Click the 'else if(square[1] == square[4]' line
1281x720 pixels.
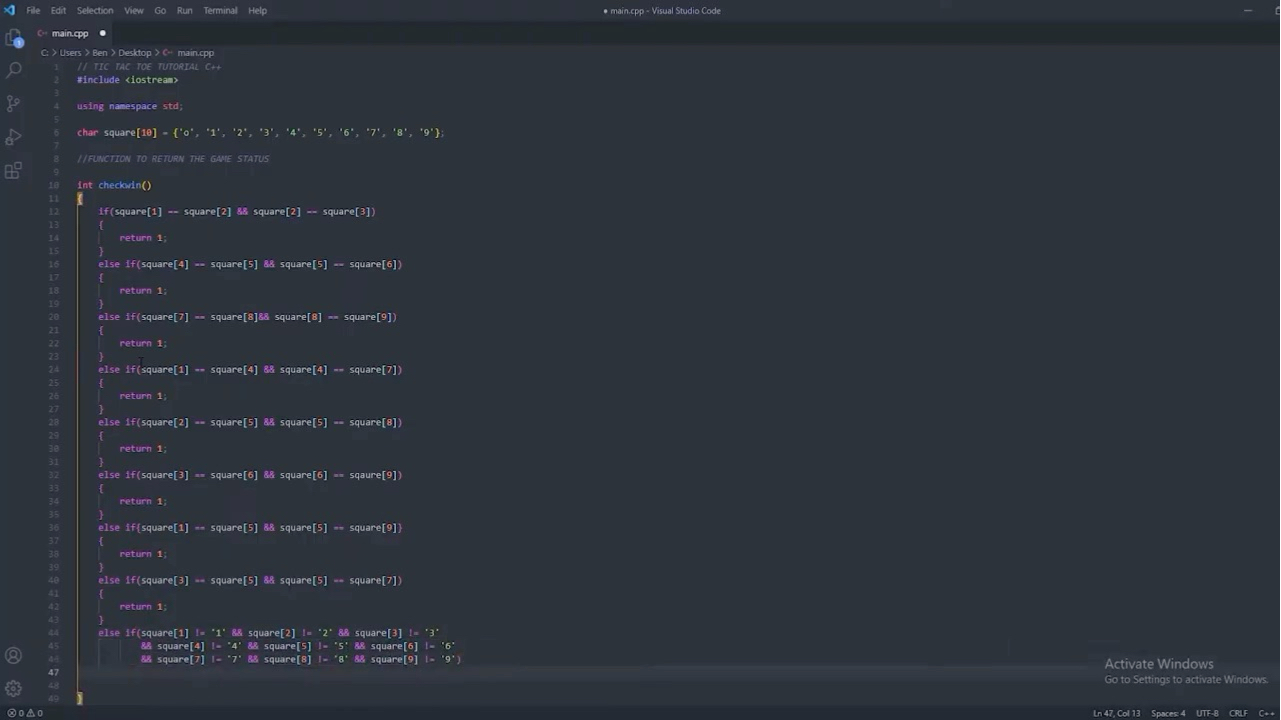click(250, 369)
